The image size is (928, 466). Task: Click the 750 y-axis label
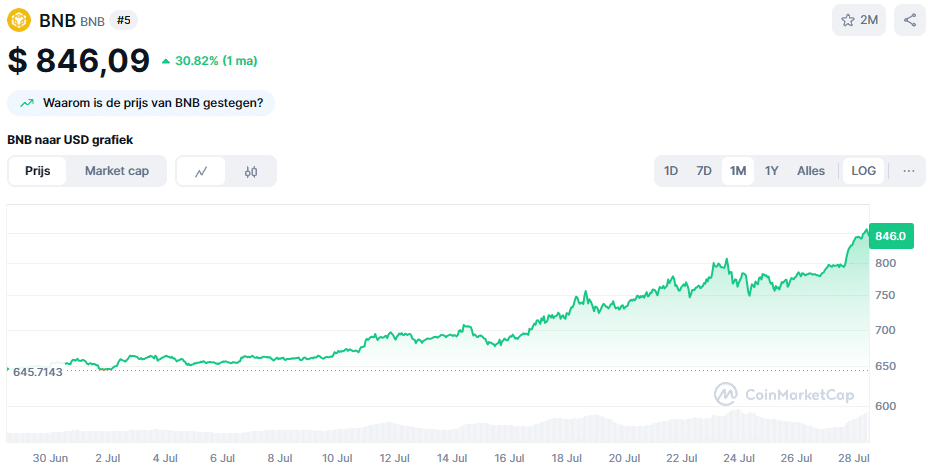tap(885, 295)
